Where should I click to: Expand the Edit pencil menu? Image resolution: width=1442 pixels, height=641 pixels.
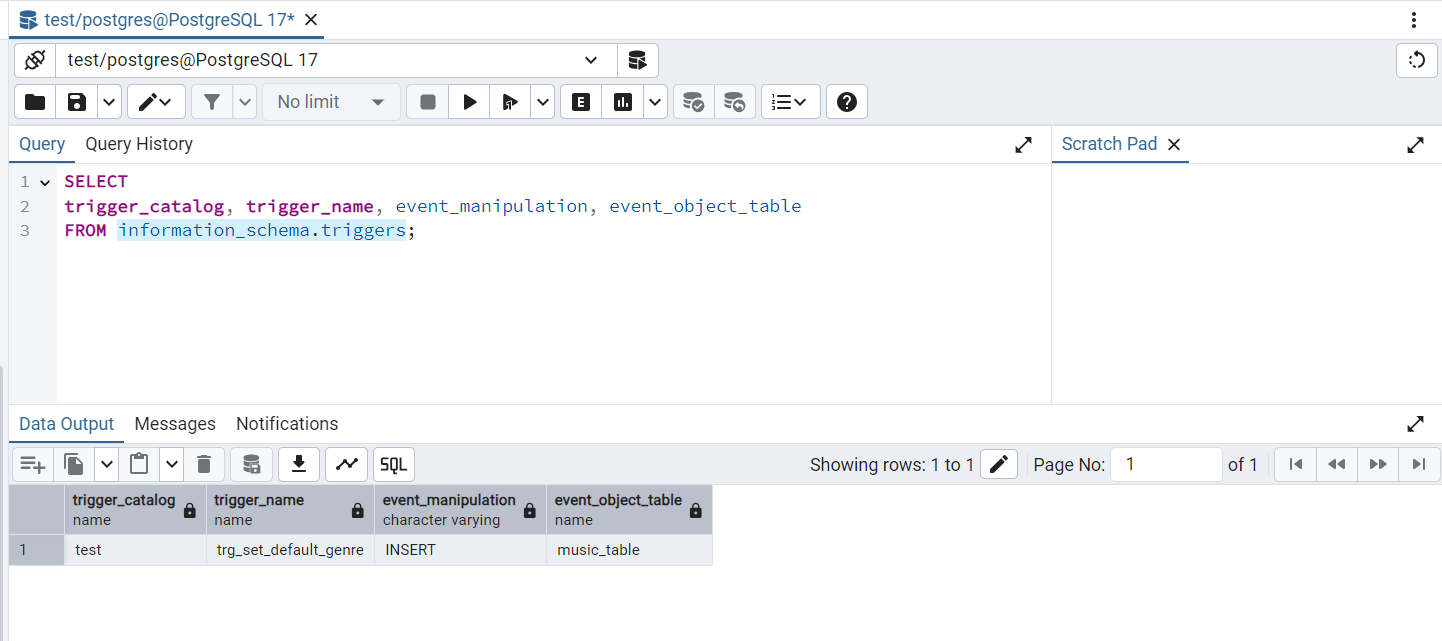point(156,102)
